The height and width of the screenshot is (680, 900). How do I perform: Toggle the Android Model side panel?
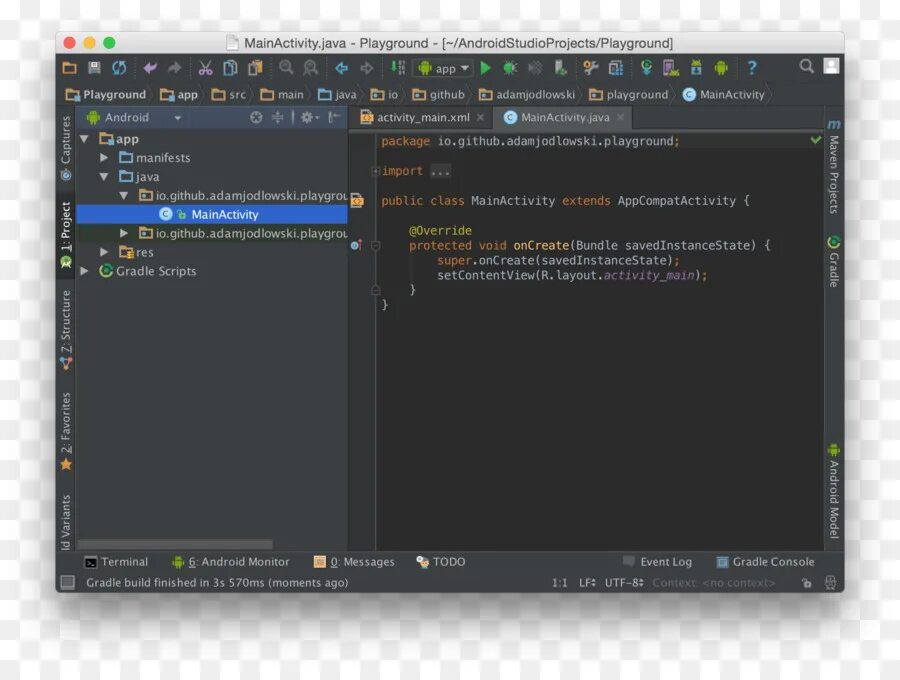(833, 491)
